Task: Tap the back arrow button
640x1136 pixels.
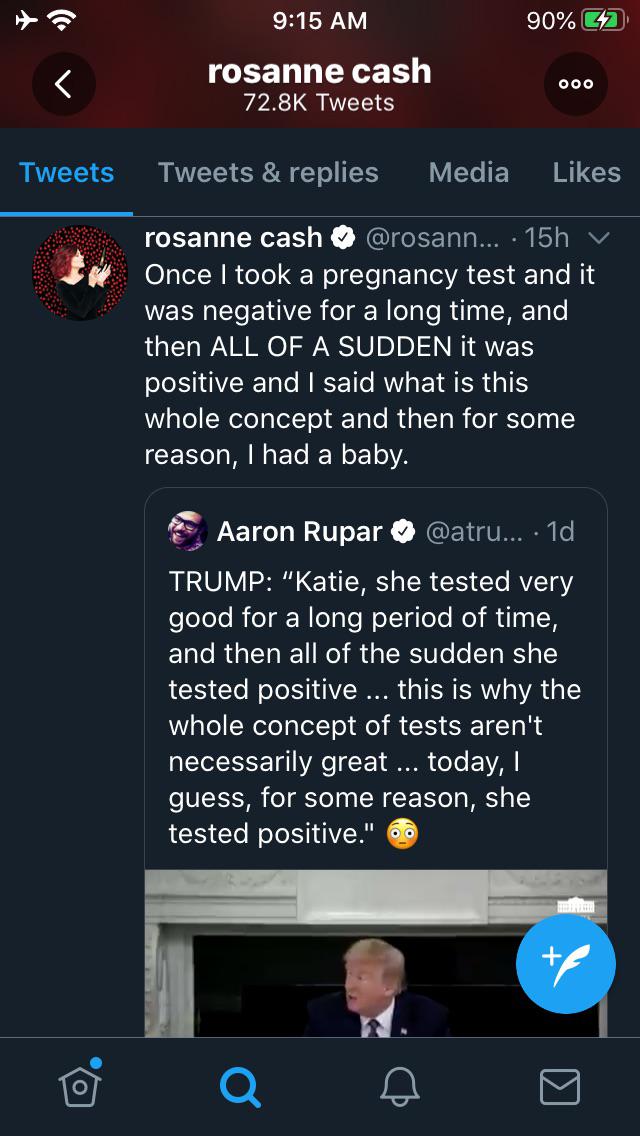Action: (x=63, y=84)
